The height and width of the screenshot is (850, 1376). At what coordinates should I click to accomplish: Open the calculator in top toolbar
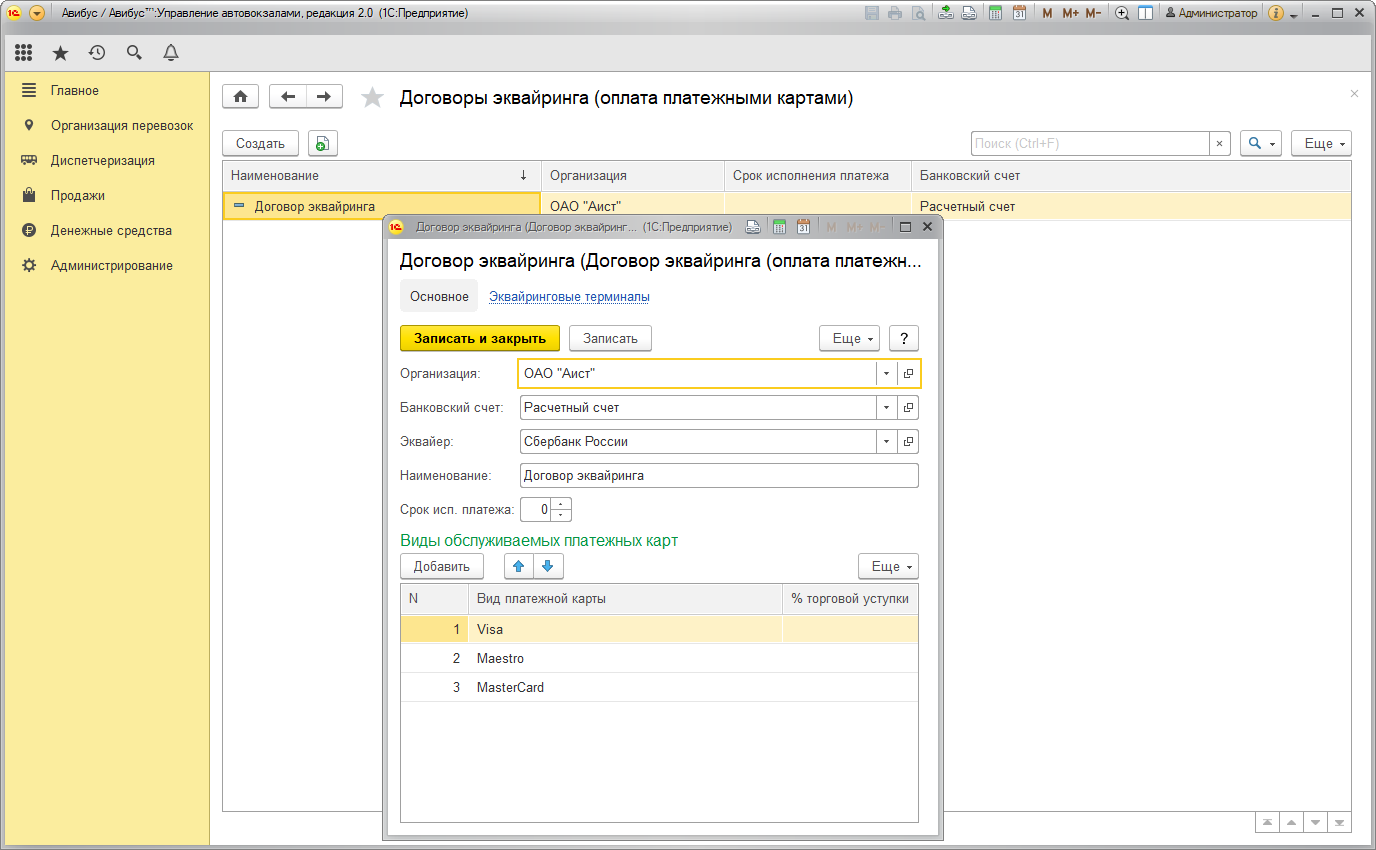(x=995, y=13)
